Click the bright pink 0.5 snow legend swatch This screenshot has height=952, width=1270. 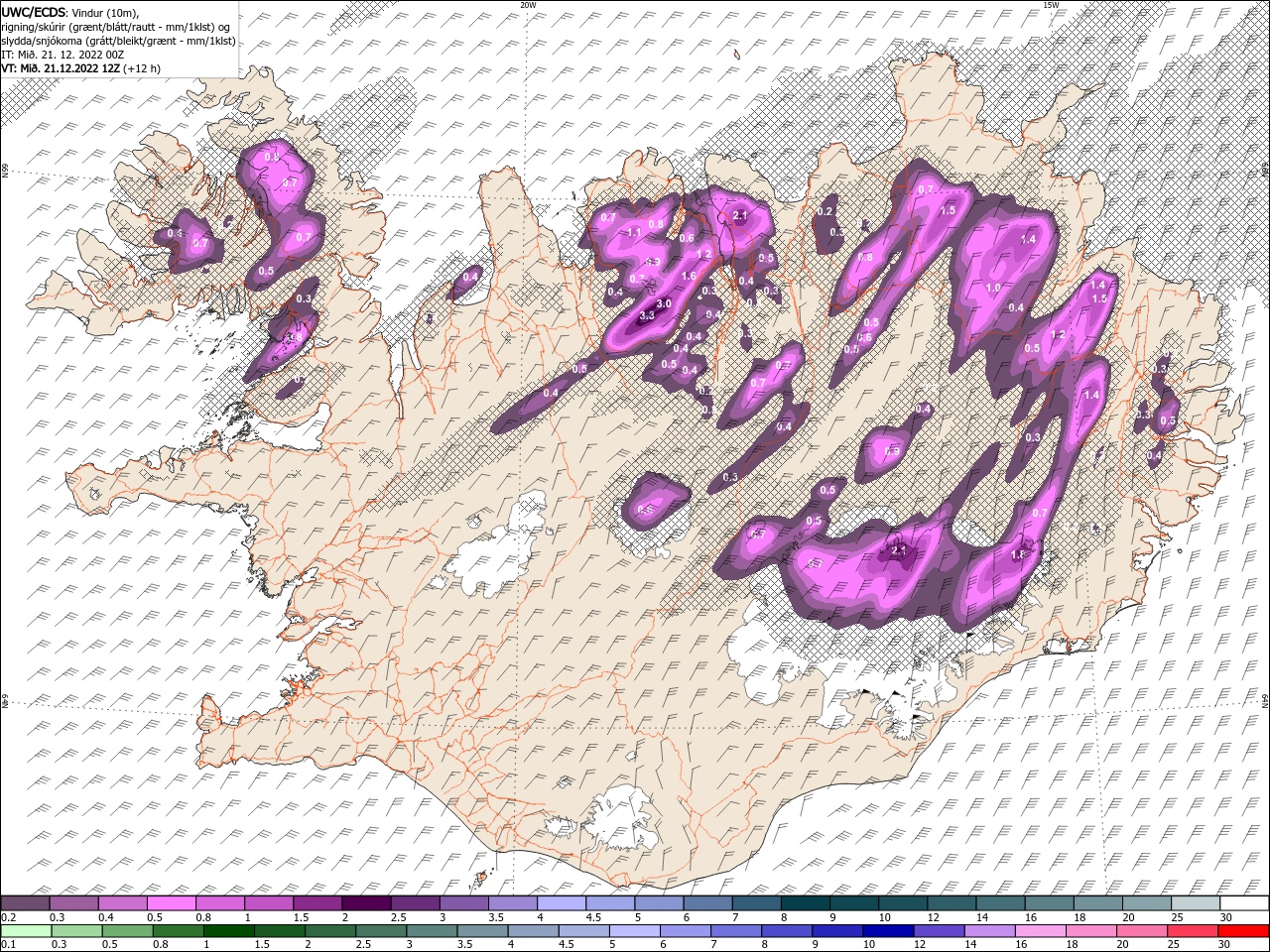[172, 903]
